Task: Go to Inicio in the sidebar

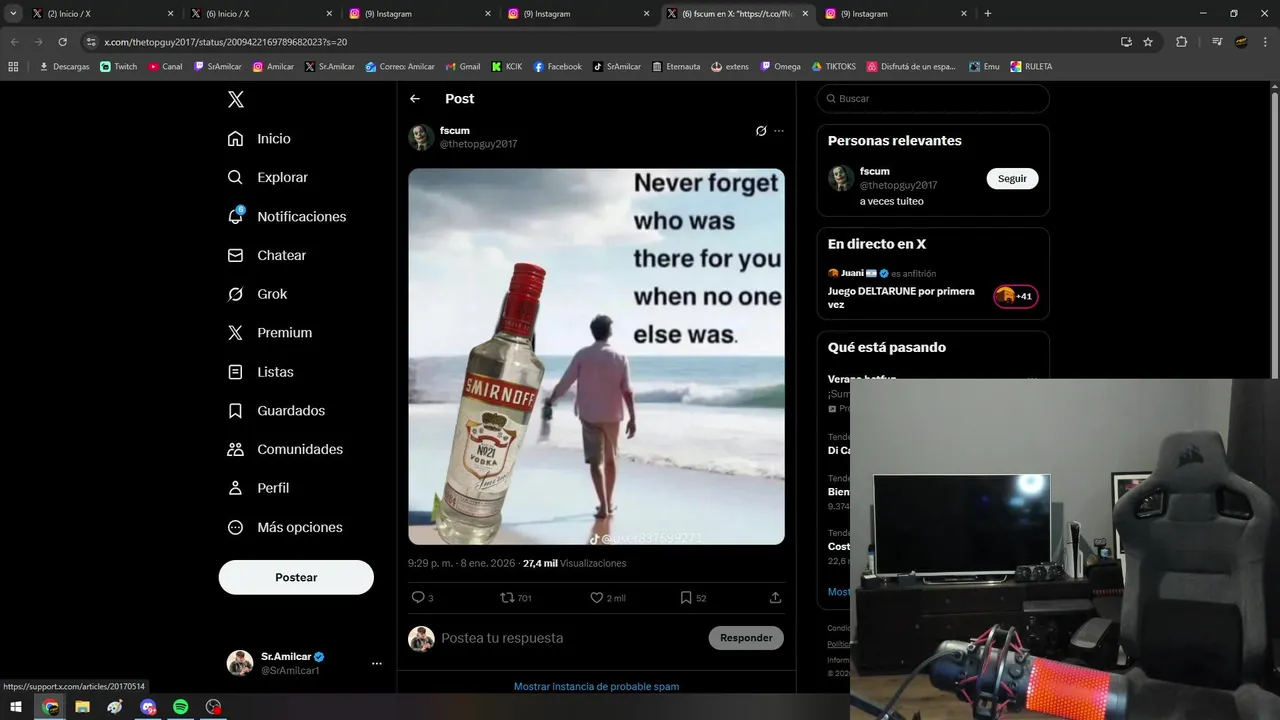Action: pos(259,138)
